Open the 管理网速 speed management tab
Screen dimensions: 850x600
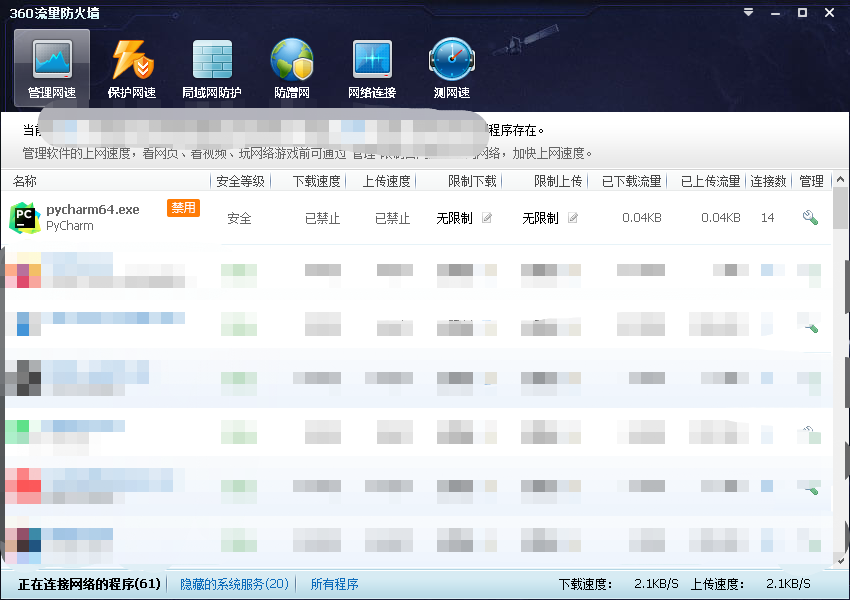(x=52, y=68)
